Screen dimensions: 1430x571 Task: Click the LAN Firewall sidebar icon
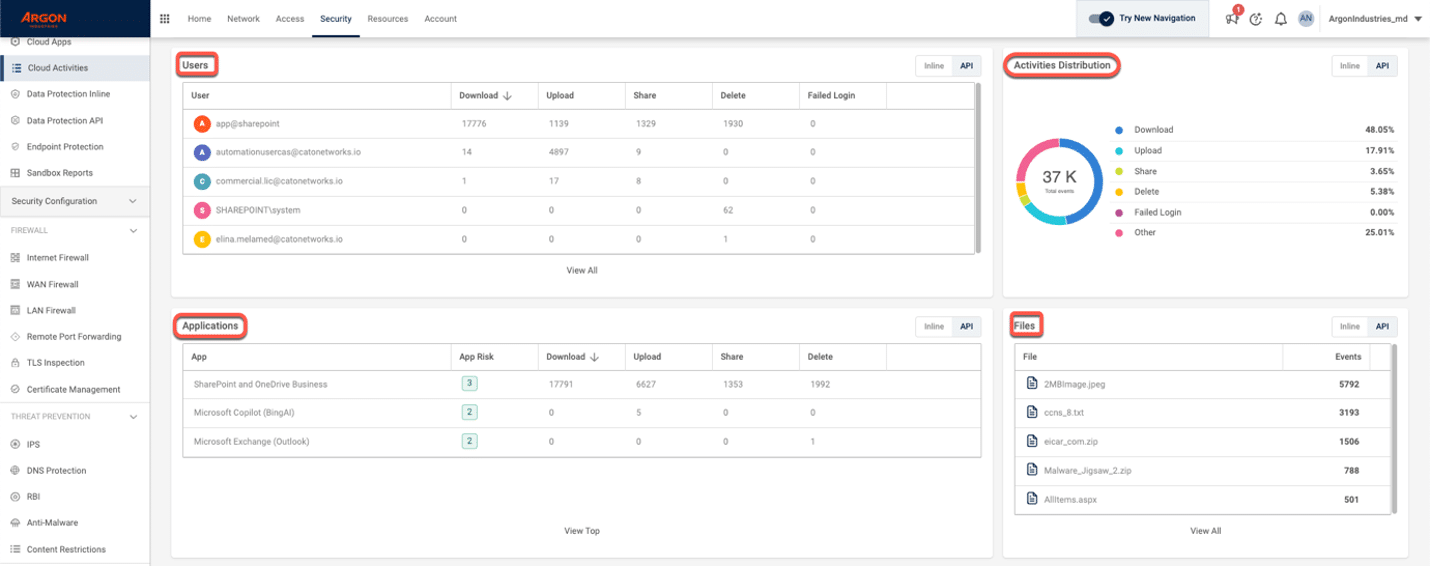pyautogui.click(x=16, y=311)
